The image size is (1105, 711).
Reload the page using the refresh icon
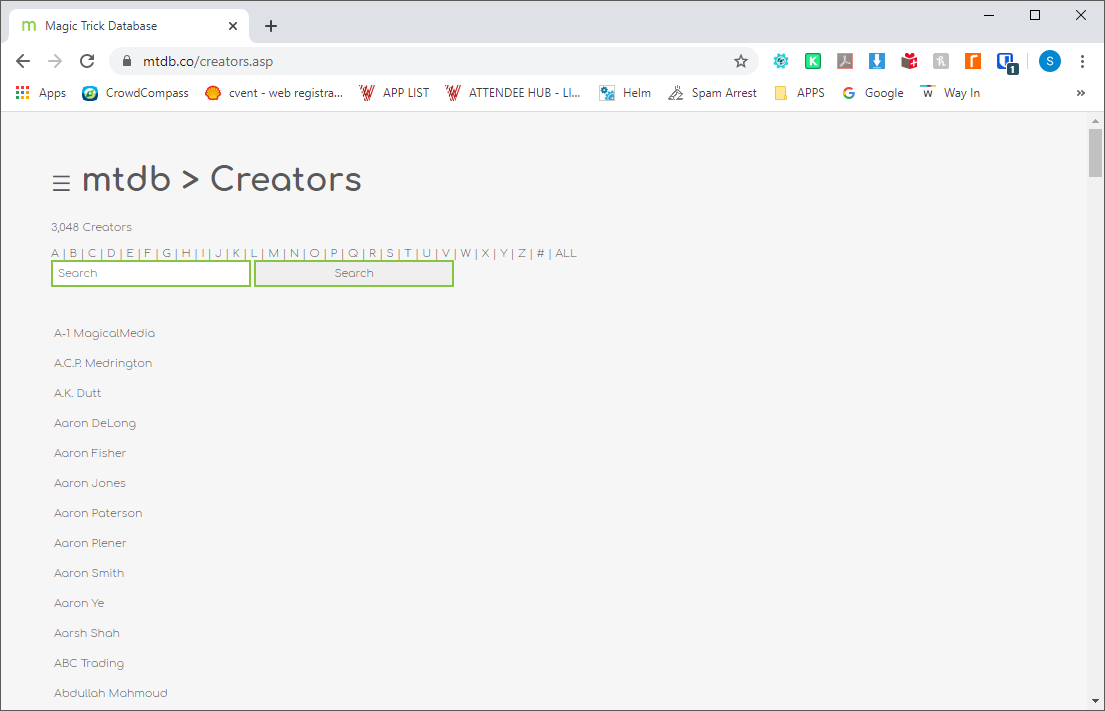coord(87,61)
